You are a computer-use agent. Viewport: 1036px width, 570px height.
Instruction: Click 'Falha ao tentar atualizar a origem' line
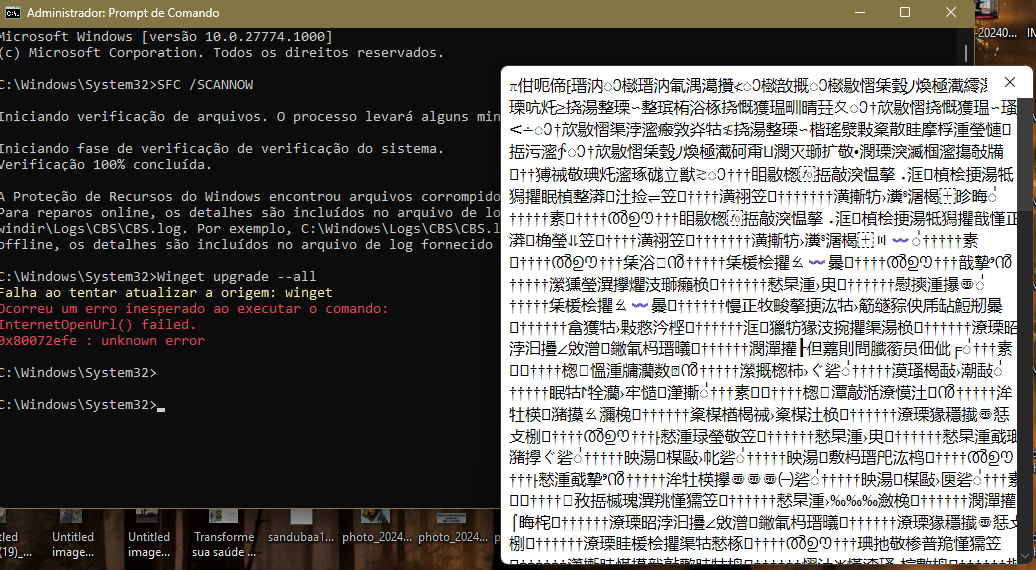coord(166,292)
